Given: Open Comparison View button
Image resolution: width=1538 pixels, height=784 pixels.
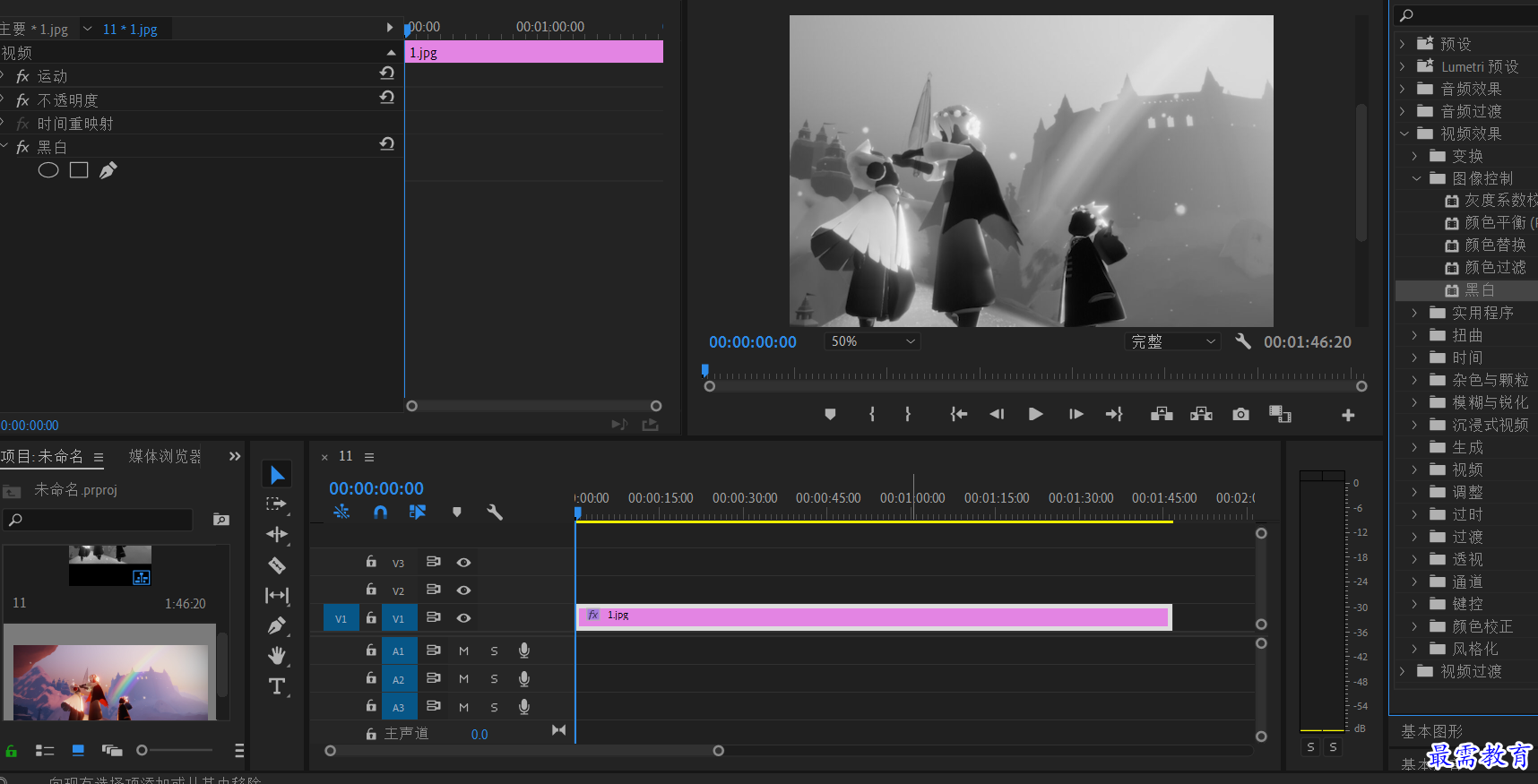Looking at the screenshot, I should coord(1280,414).
